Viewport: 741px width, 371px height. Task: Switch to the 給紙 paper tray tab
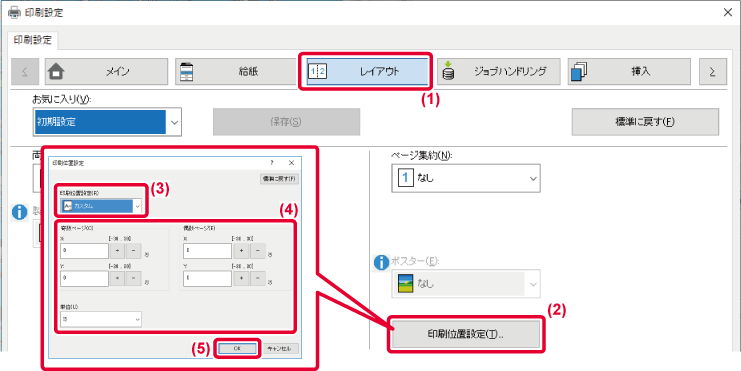235,71
